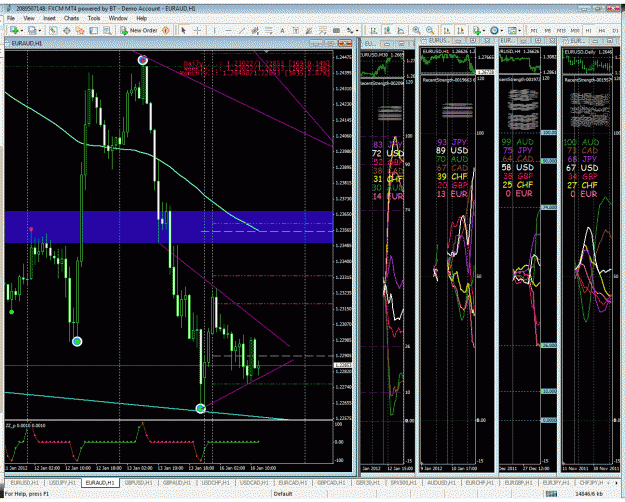Select the Text Label tool
Image resolution: width=625 pixels, height=502 pixels.
tap(296, 30)
